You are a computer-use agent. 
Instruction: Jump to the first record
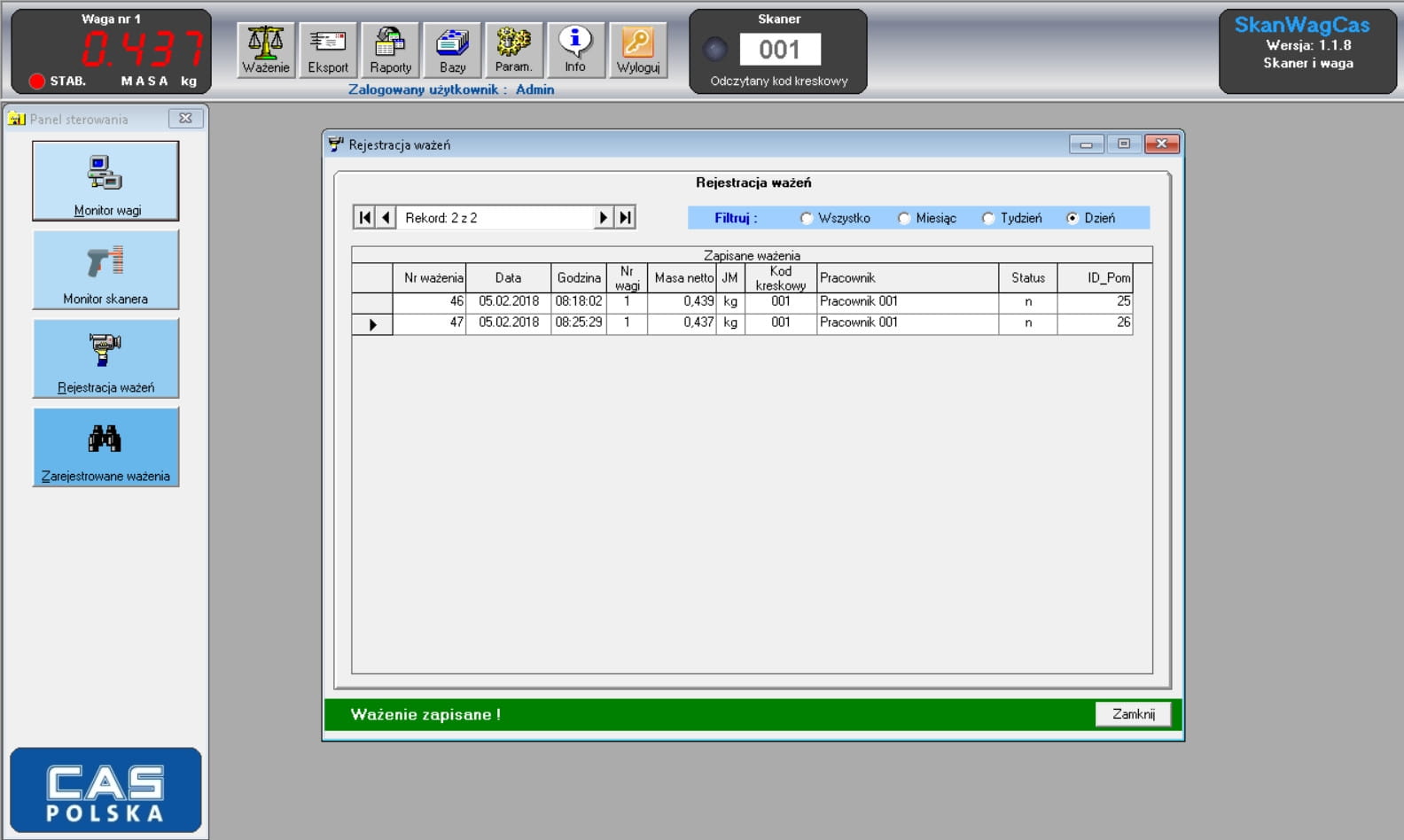coord(364,218)
